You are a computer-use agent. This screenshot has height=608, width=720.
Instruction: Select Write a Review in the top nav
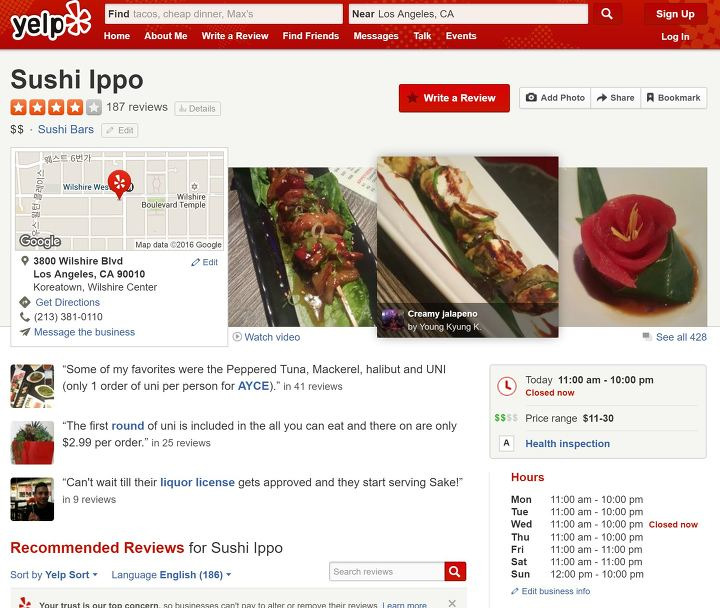tap(235, 36)
